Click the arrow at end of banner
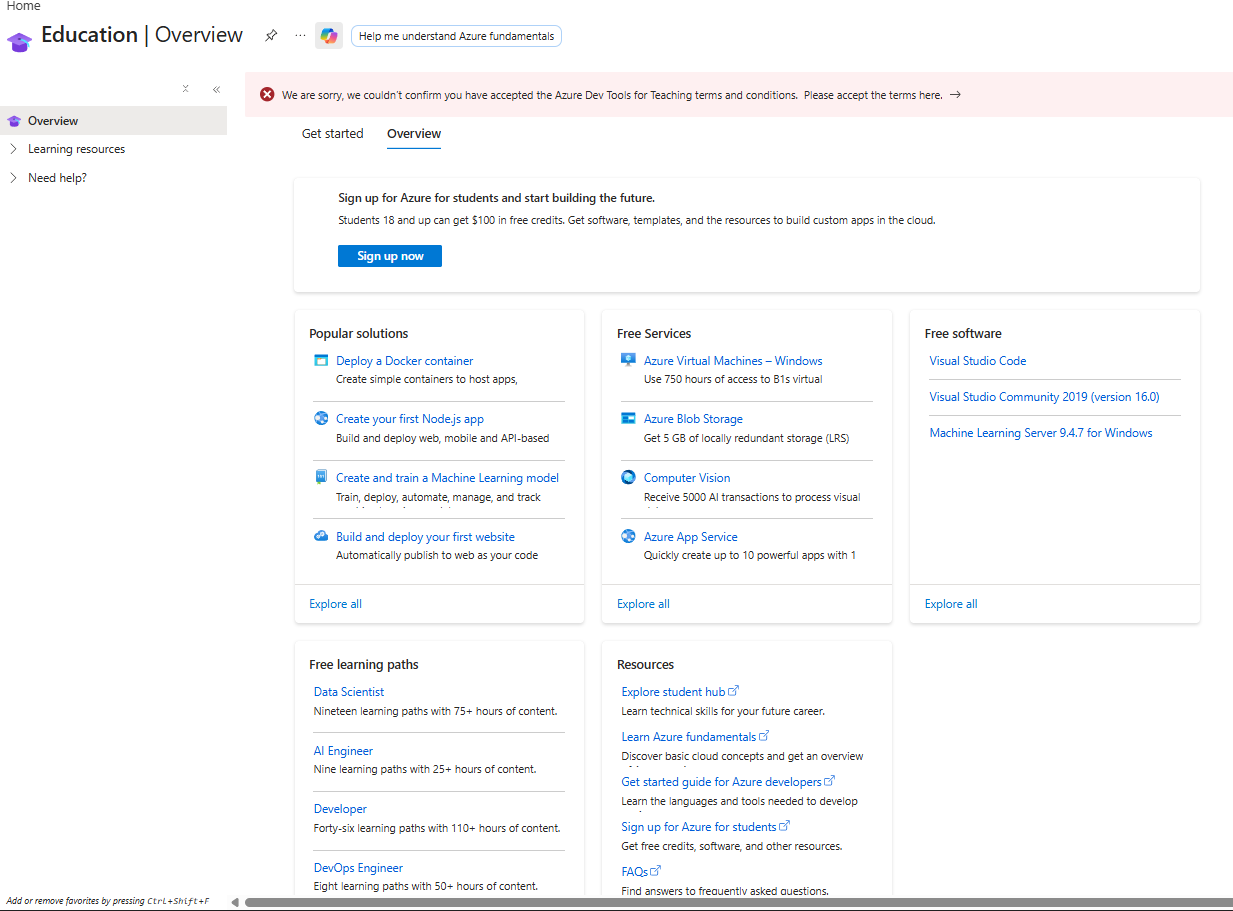 (955, 95)
